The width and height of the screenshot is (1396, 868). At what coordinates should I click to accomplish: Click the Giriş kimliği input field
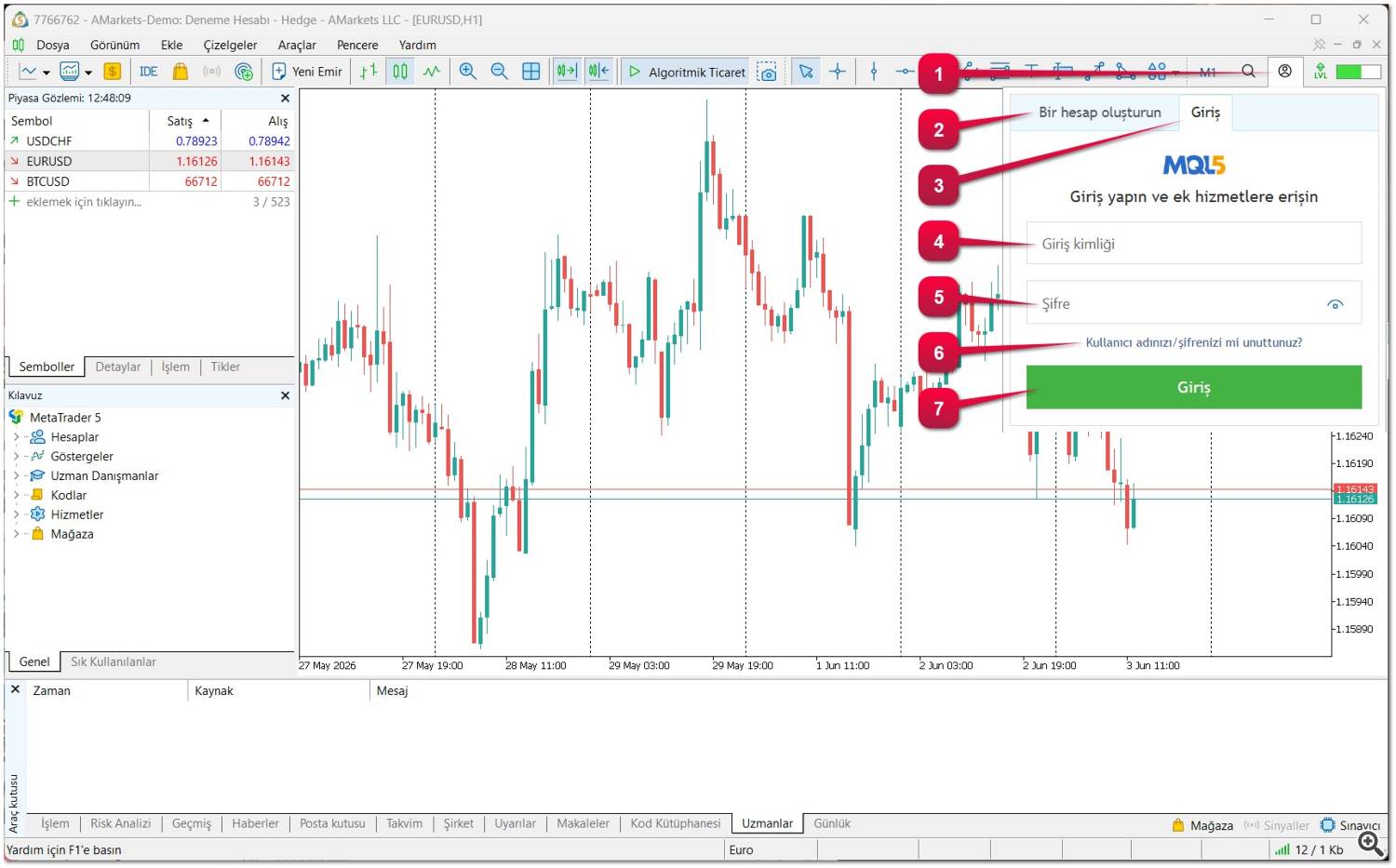[1194, 244]
